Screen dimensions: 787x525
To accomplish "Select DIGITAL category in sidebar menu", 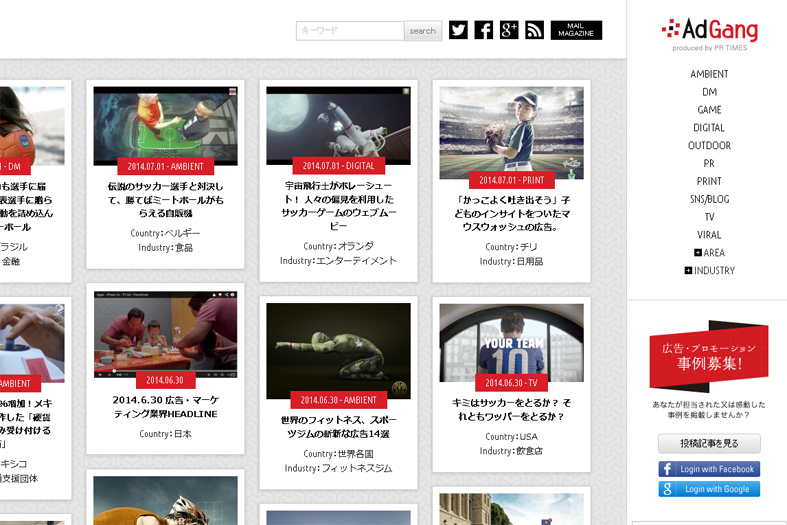I will (x=709, y=127).
